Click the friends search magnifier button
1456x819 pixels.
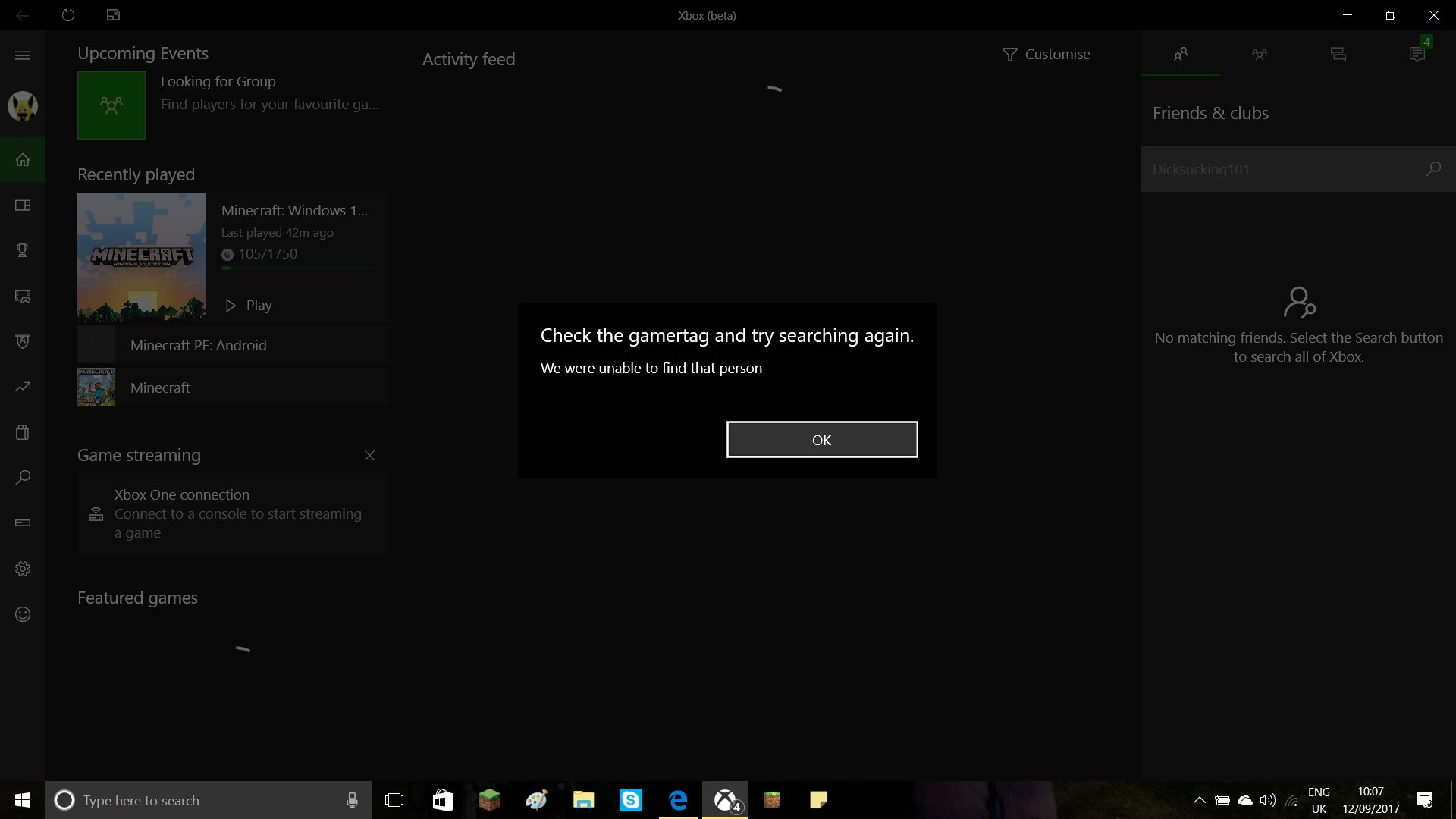pos(1432,169)
